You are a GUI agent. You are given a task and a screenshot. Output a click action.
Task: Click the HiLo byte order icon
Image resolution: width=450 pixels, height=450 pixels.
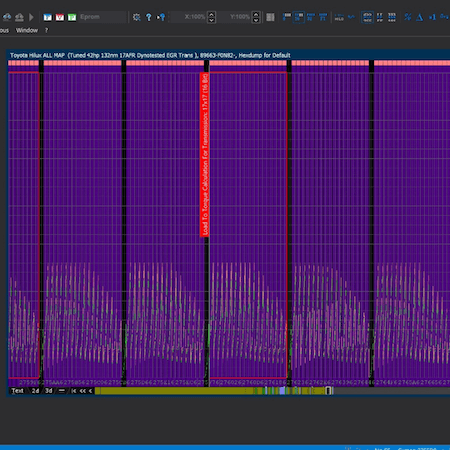tap(339, 17)
